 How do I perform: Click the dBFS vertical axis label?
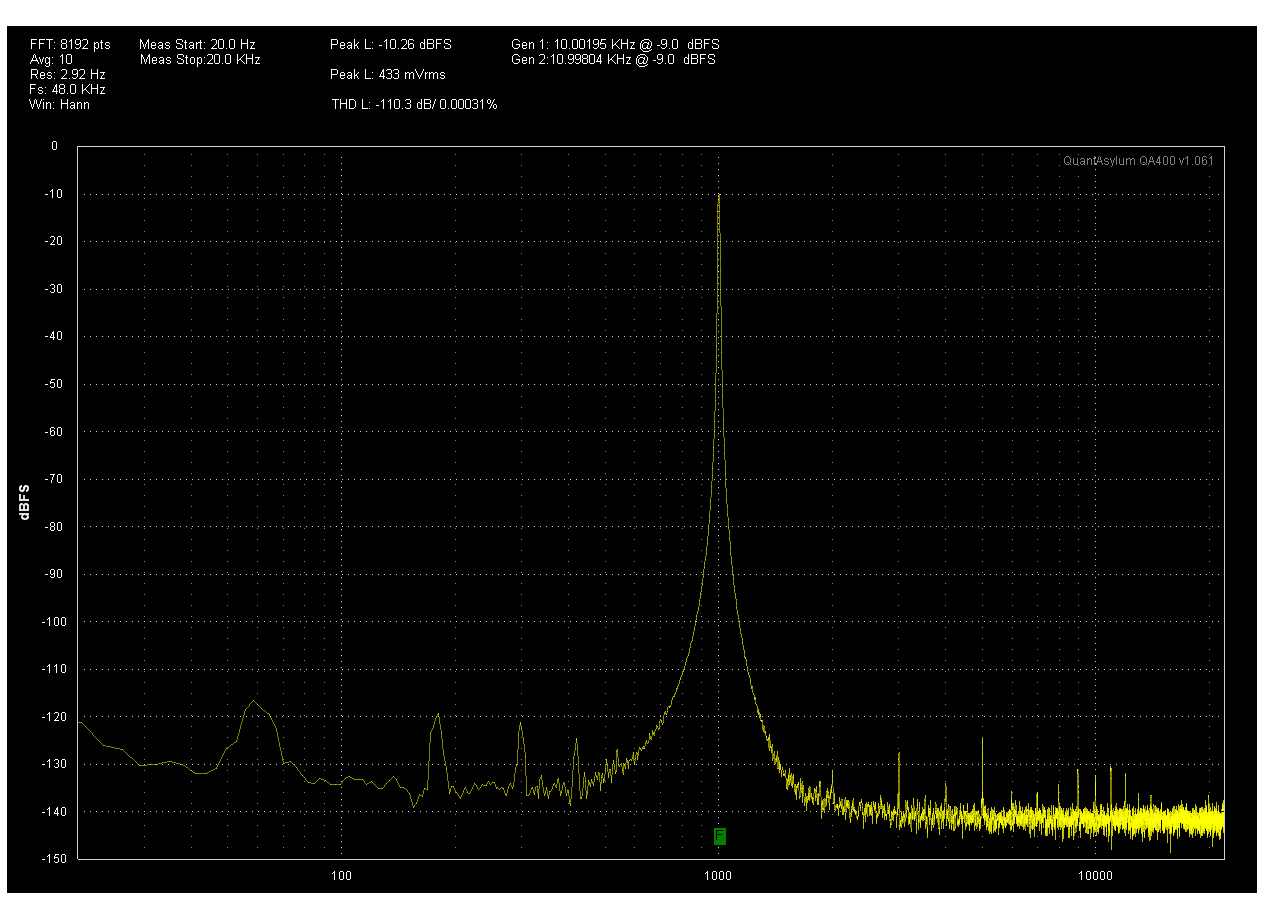[x=24, y=502]
